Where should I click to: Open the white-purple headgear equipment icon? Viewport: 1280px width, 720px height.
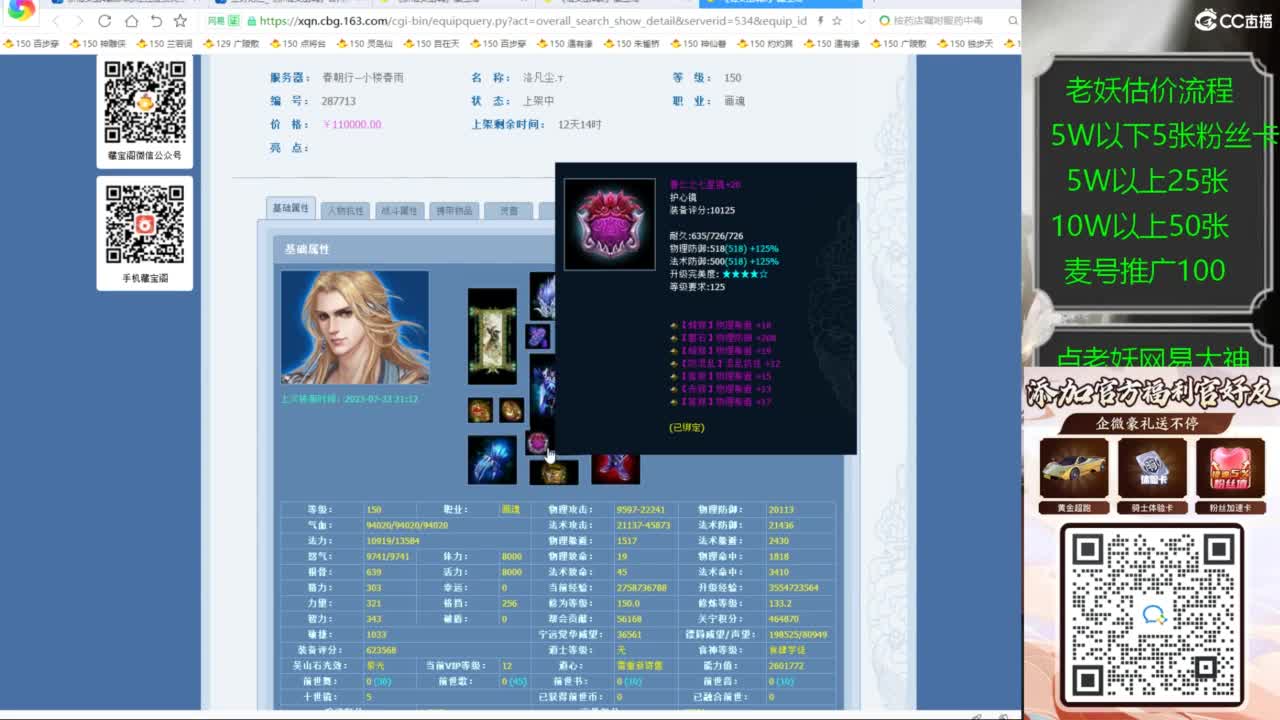[x=542, y=296]
